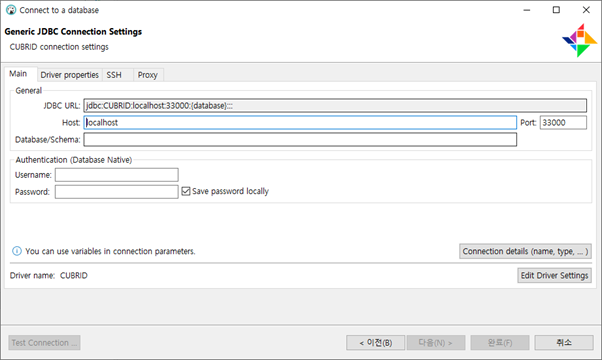The height and width of the screenshot is (360, 602).
Task: Open Connection details (name, type, ...) button
Action: [x=525, y=251]
